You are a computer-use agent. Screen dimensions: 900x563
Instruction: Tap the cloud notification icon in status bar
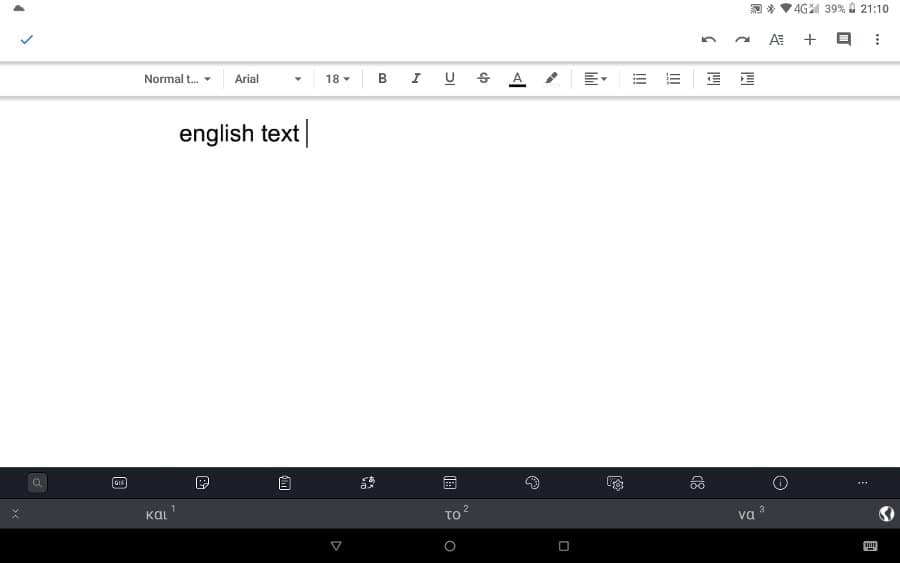coord(18,8)
